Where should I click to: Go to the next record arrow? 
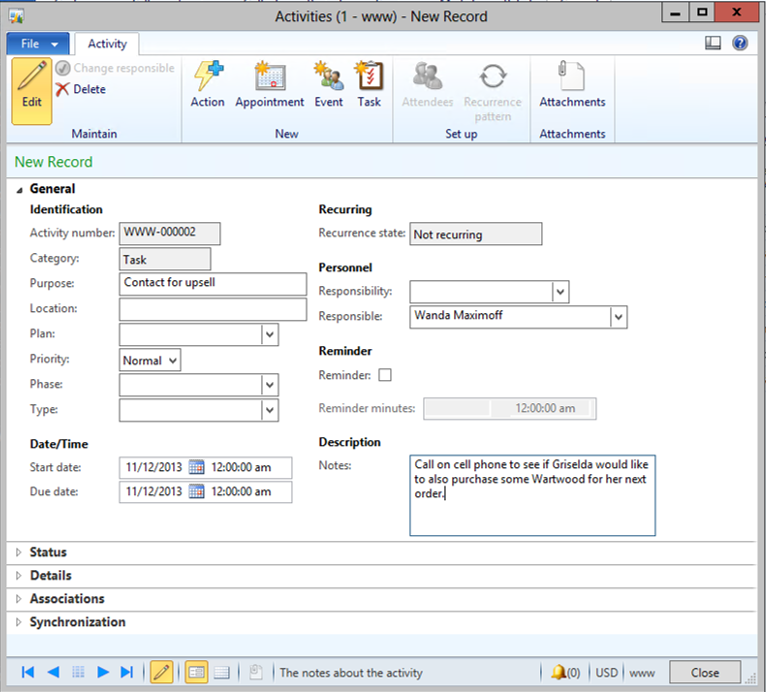pos(103,672)
